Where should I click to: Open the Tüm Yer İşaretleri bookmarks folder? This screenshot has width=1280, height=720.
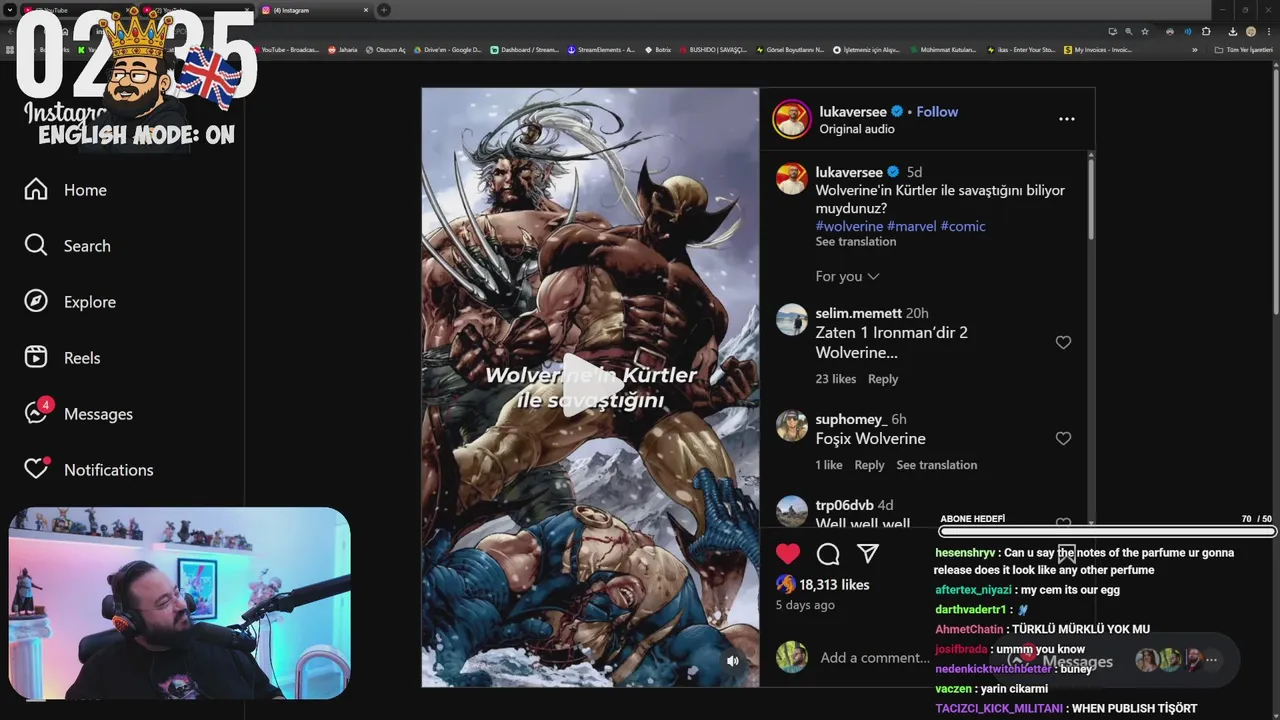coord(1243,49)
